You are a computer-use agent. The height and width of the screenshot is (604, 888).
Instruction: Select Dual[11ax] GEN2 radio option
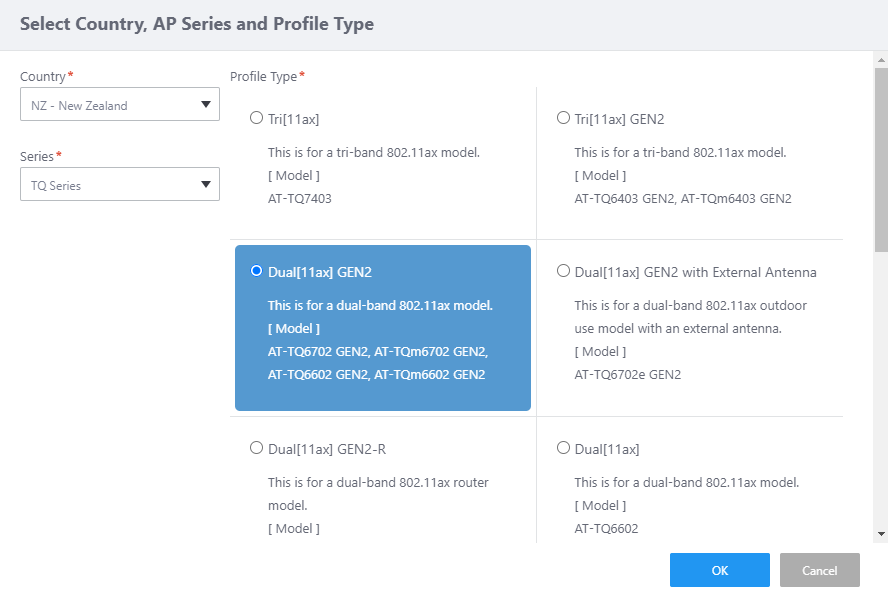pos(257,271)
